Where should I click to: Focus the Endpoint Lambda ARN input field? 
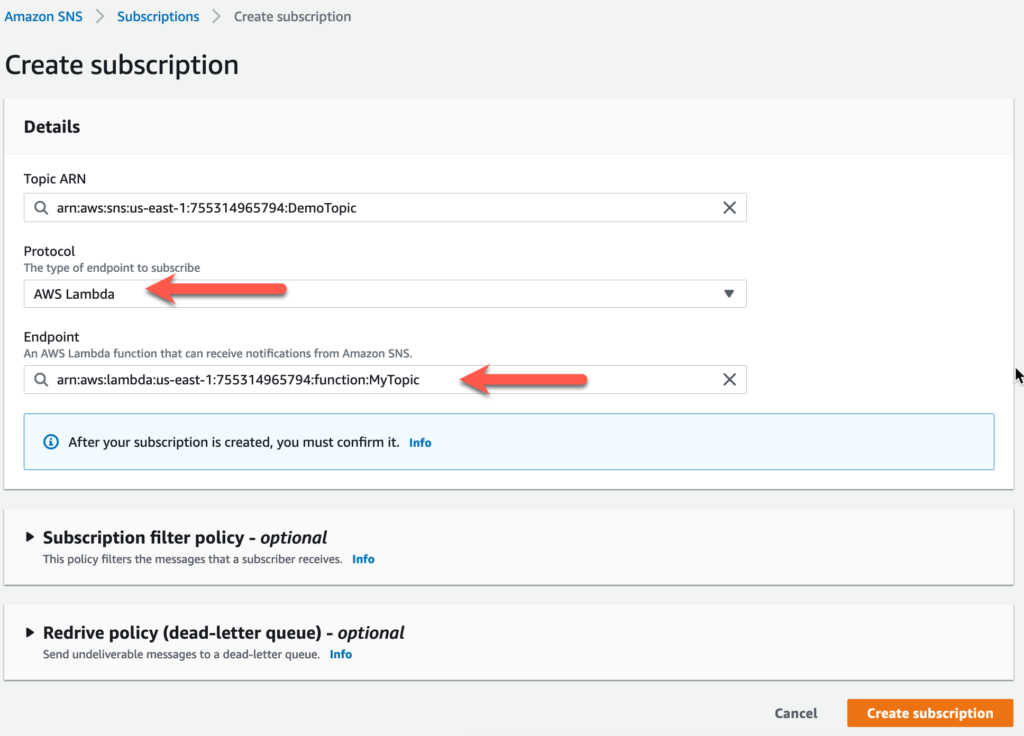(385, 379)
